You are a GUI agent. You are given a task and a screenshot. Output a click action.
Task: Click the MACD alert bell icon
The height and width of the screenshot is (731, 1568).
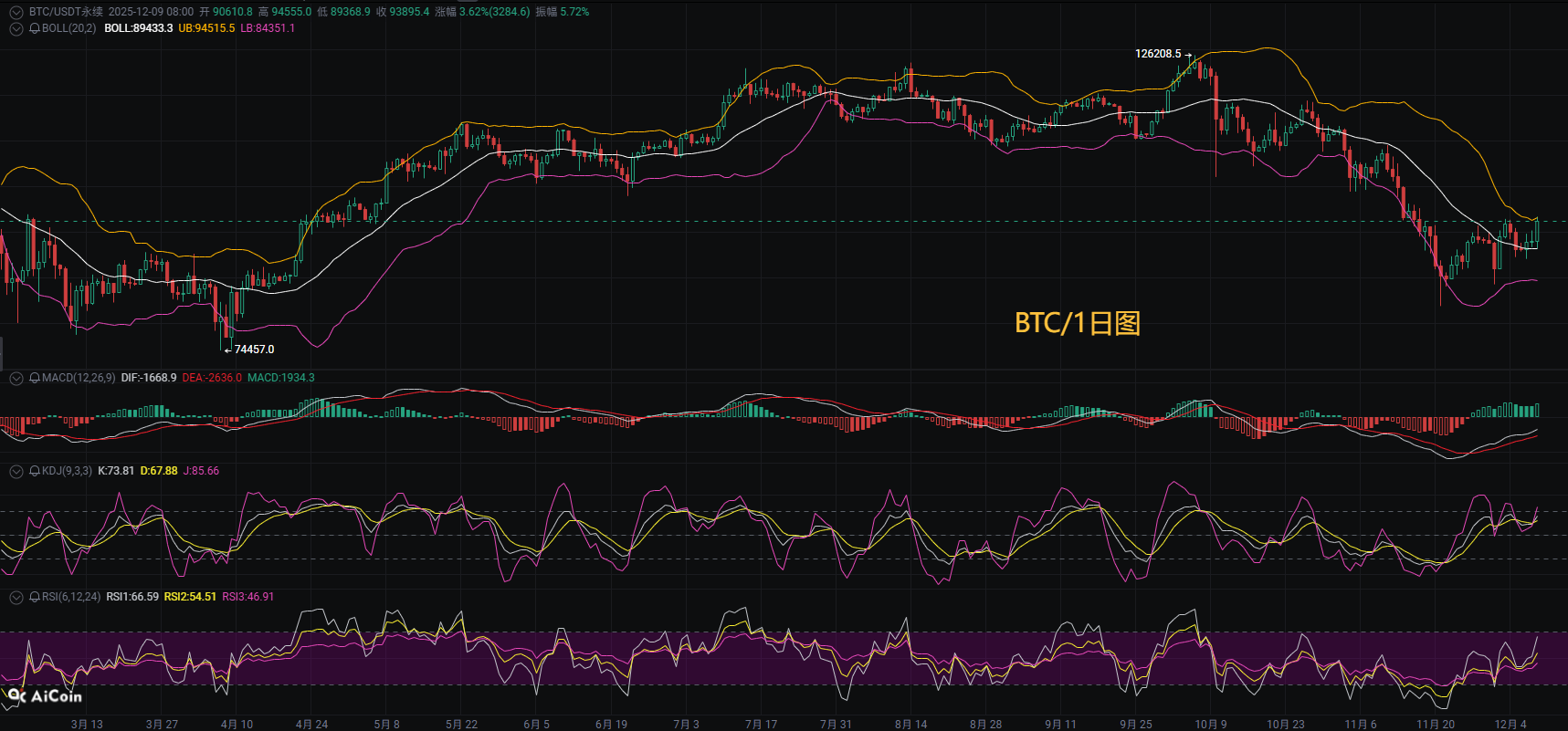35,378
